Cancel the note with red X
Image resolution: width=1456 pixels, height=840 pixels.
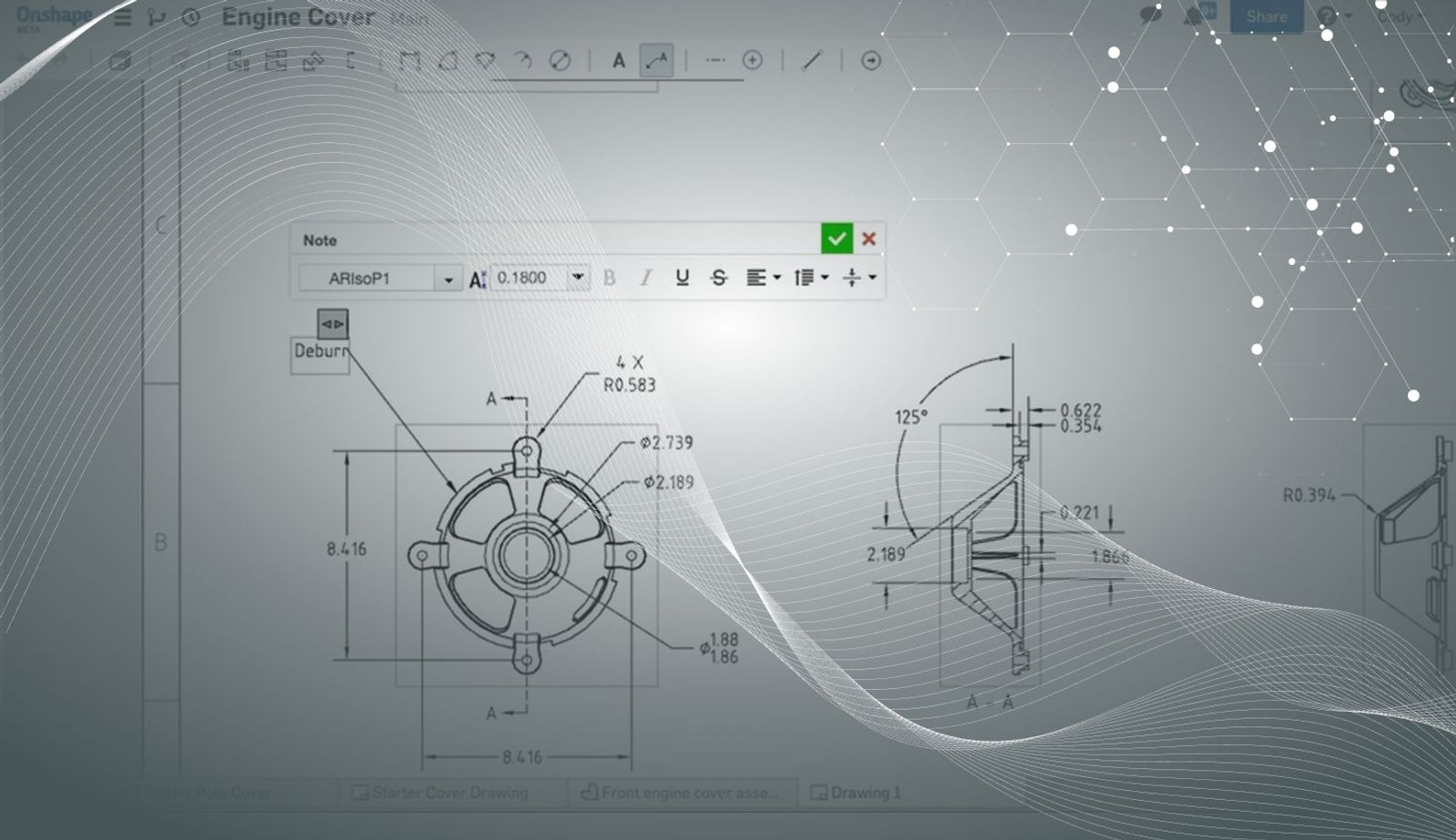tap(869, 238)
